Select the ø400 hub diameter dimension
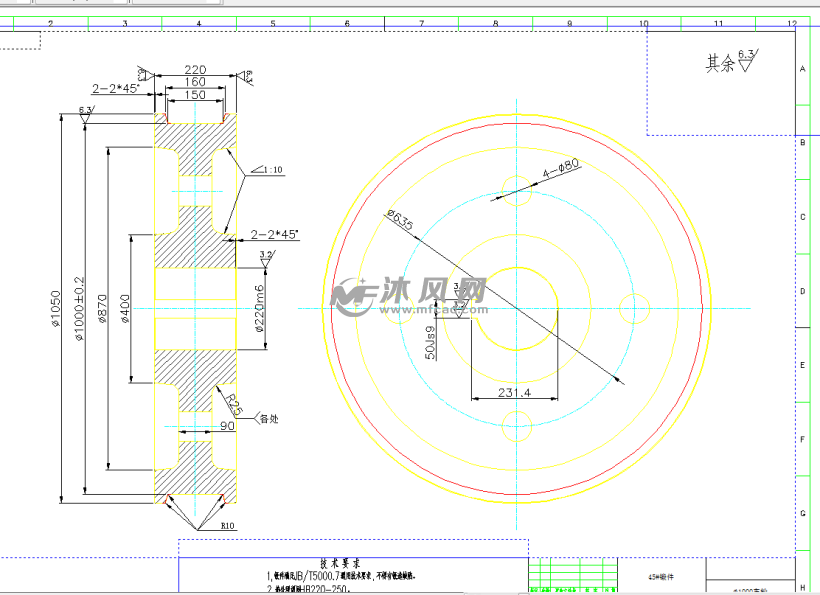 [125, 308]
